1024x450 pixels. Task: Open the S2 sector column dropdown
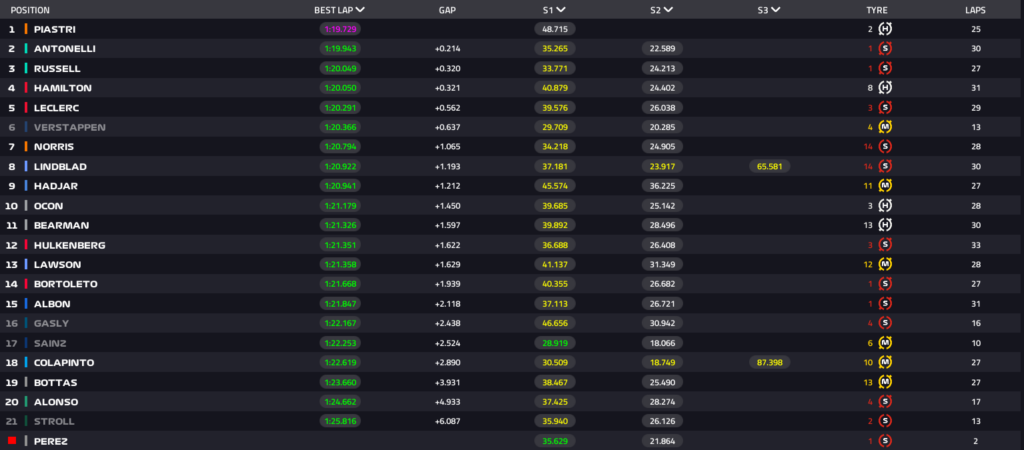(x=668, y=9)
